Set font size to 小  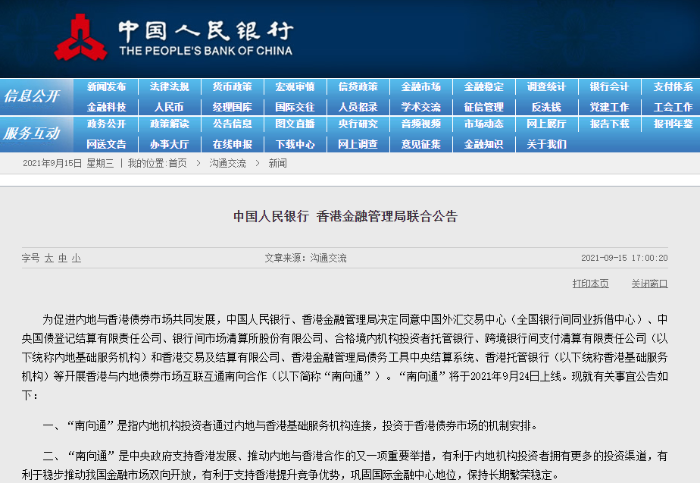pyautogui.click(x=76, y=258)
